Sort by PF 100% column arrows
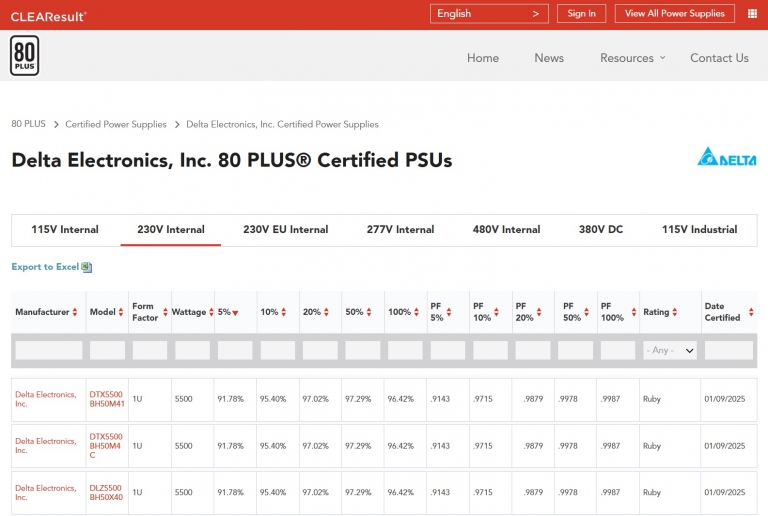Image resolution: width=768 pixels, height=516 pixels. pos(634,312)
